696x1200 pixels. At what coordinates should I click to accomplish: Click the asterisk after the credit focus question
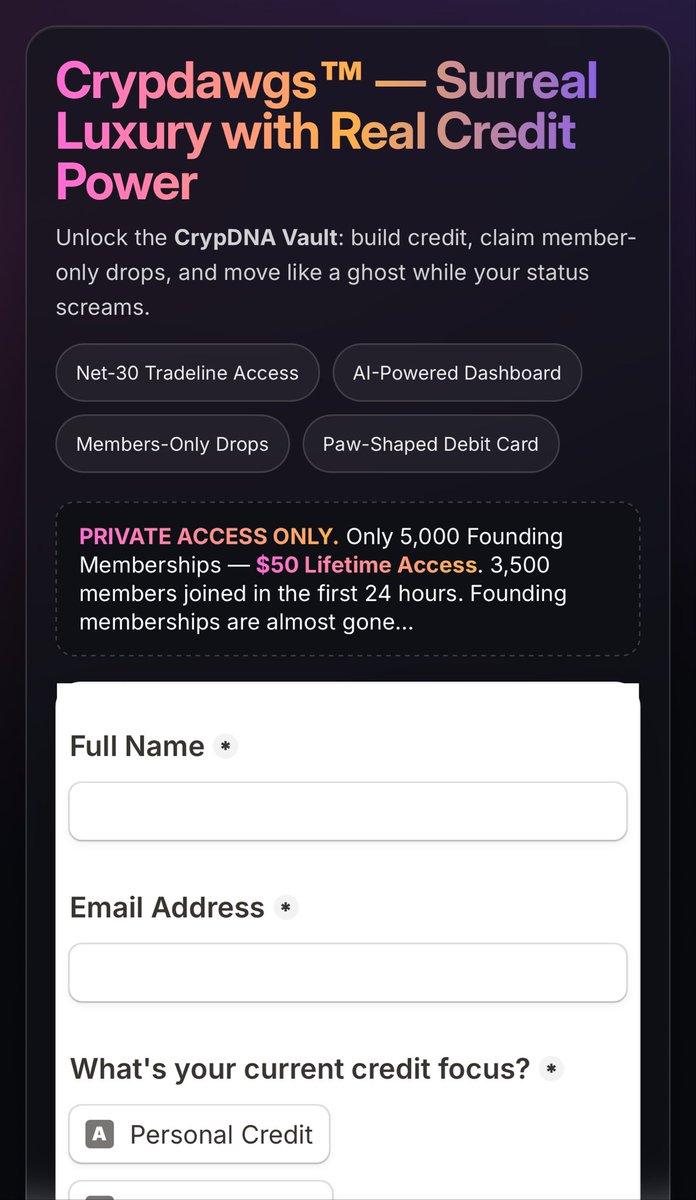point(551,1069)
